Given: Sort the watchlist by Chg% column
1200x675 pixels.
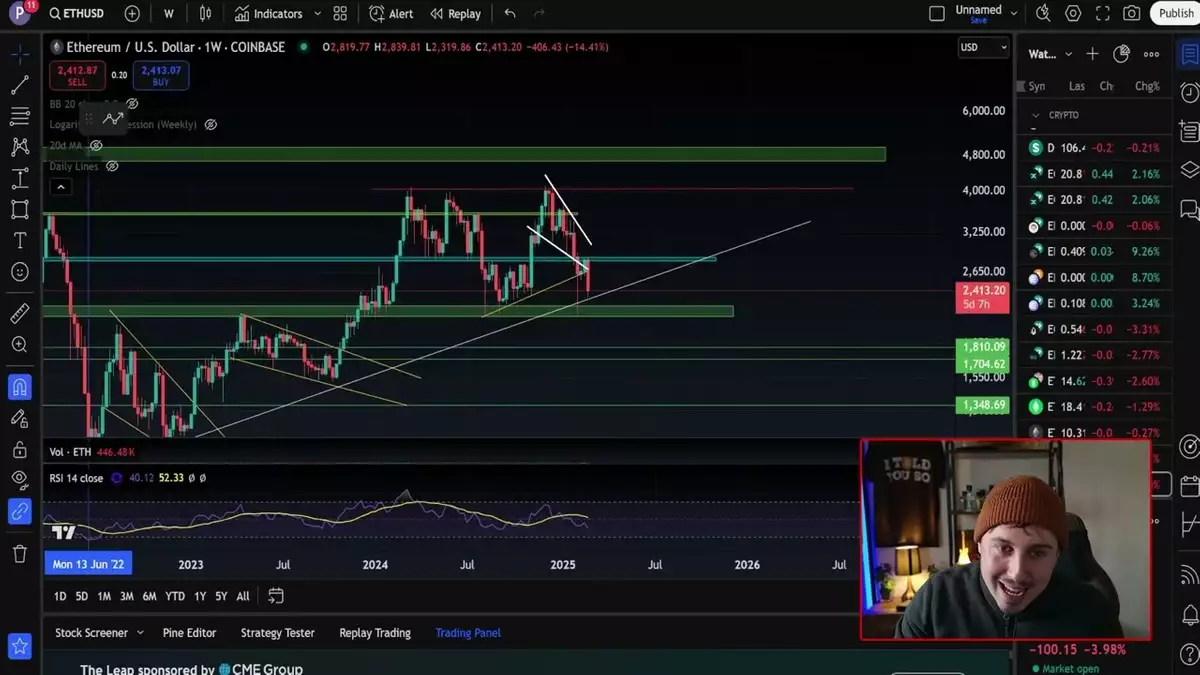Looking at the screenshot, I should [x=1147, y=86].
